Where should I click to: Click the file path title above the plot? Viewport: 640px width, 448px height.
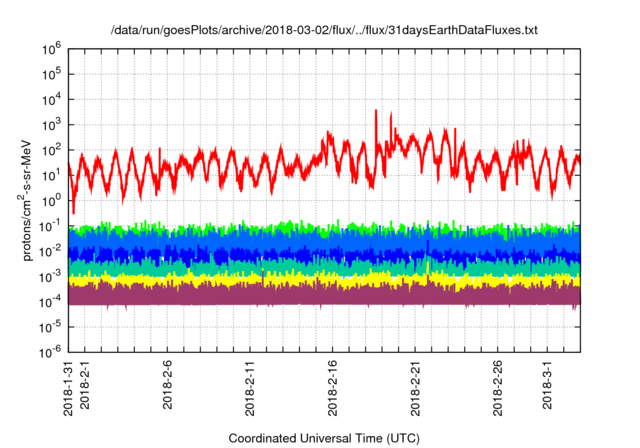tap(324, 32)
